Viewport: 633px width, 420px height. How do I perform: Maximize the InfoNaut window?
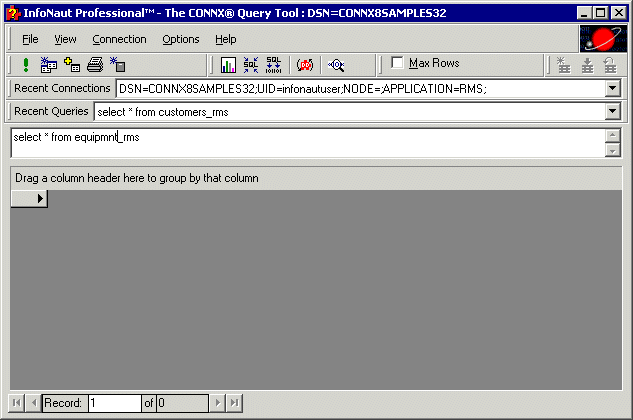tap(601, 13)
